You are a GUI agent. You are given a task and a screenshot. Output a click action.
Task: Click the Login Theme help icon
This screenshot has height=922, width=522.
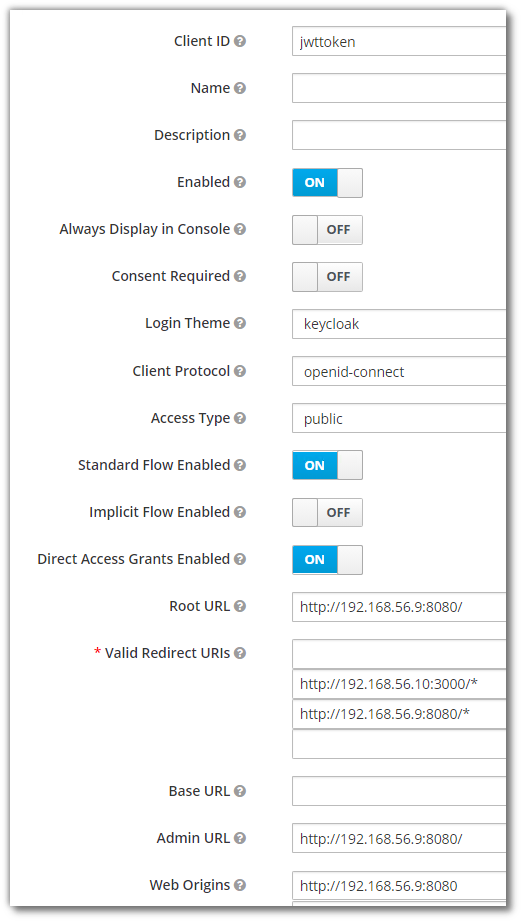pyautogui.click(x=240, y=323)
